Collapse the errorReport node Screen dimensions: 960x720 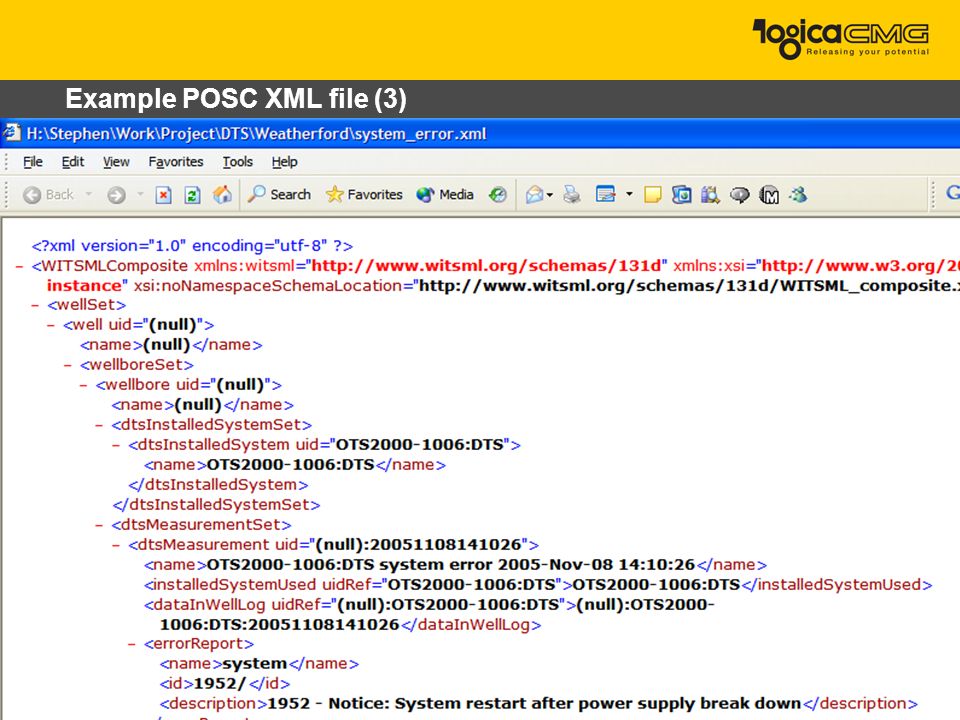(x=132, y=644)
